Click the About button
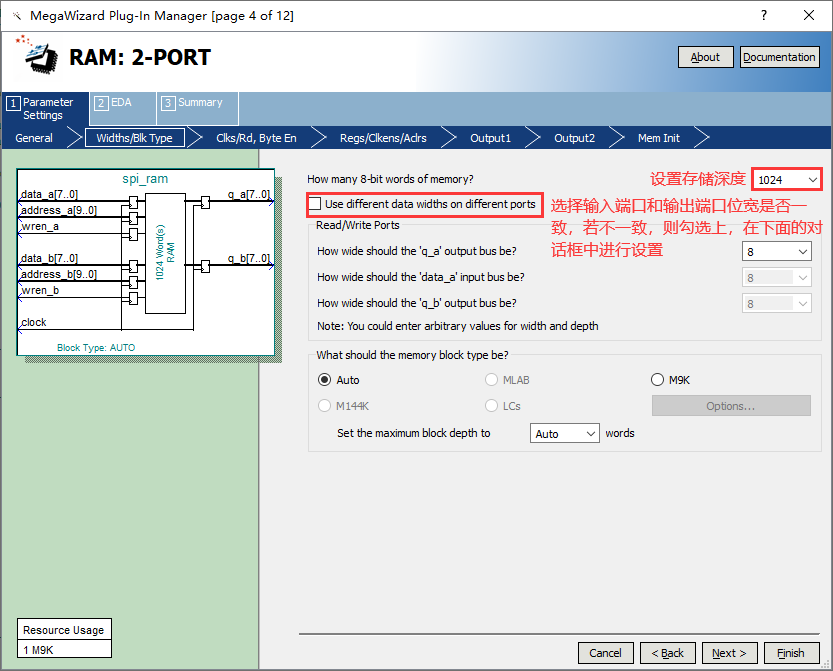 [x=705, y=57]
